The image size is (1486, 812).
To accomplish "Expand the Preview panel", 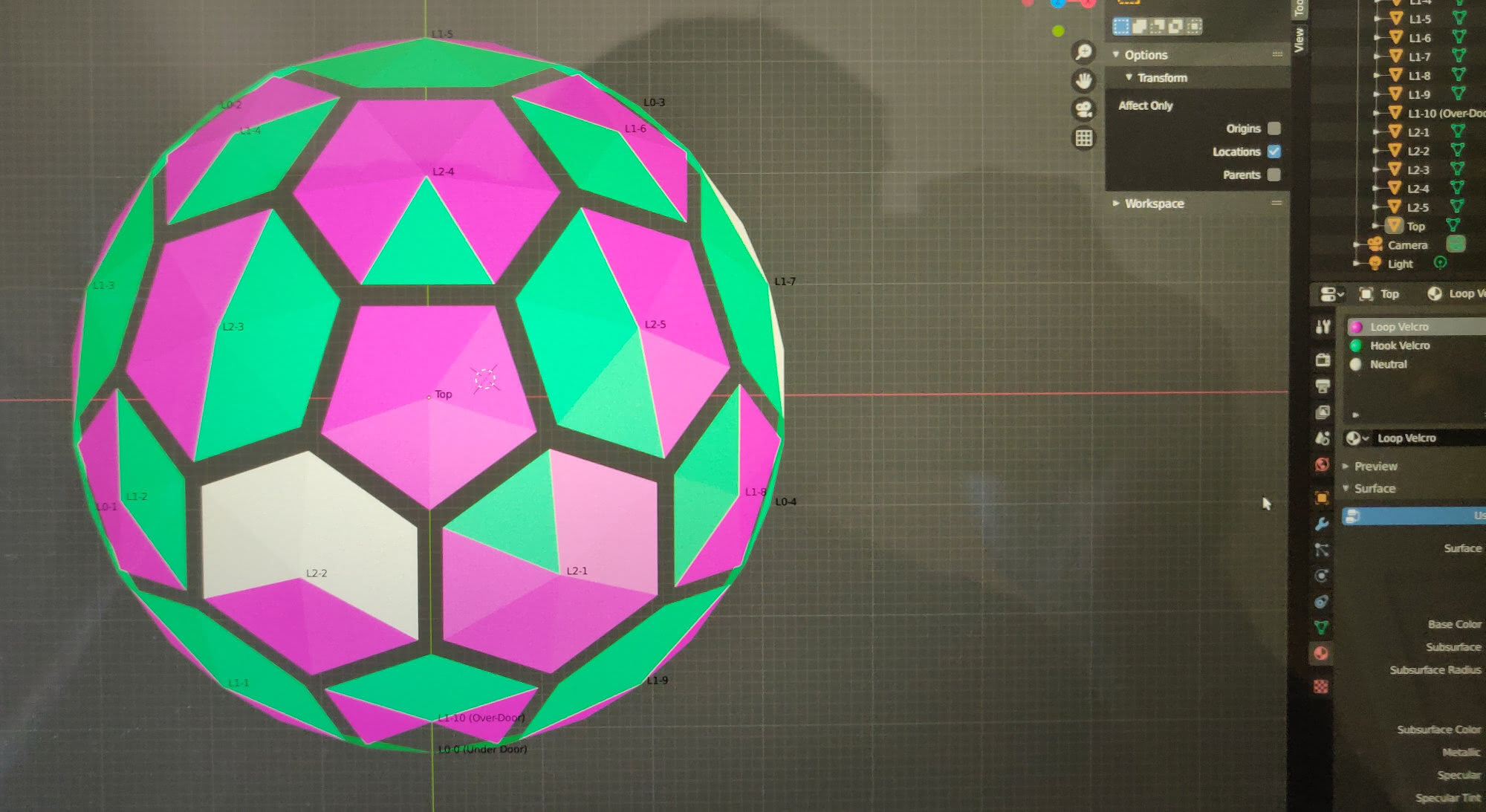I will [x=1346, y=467].
